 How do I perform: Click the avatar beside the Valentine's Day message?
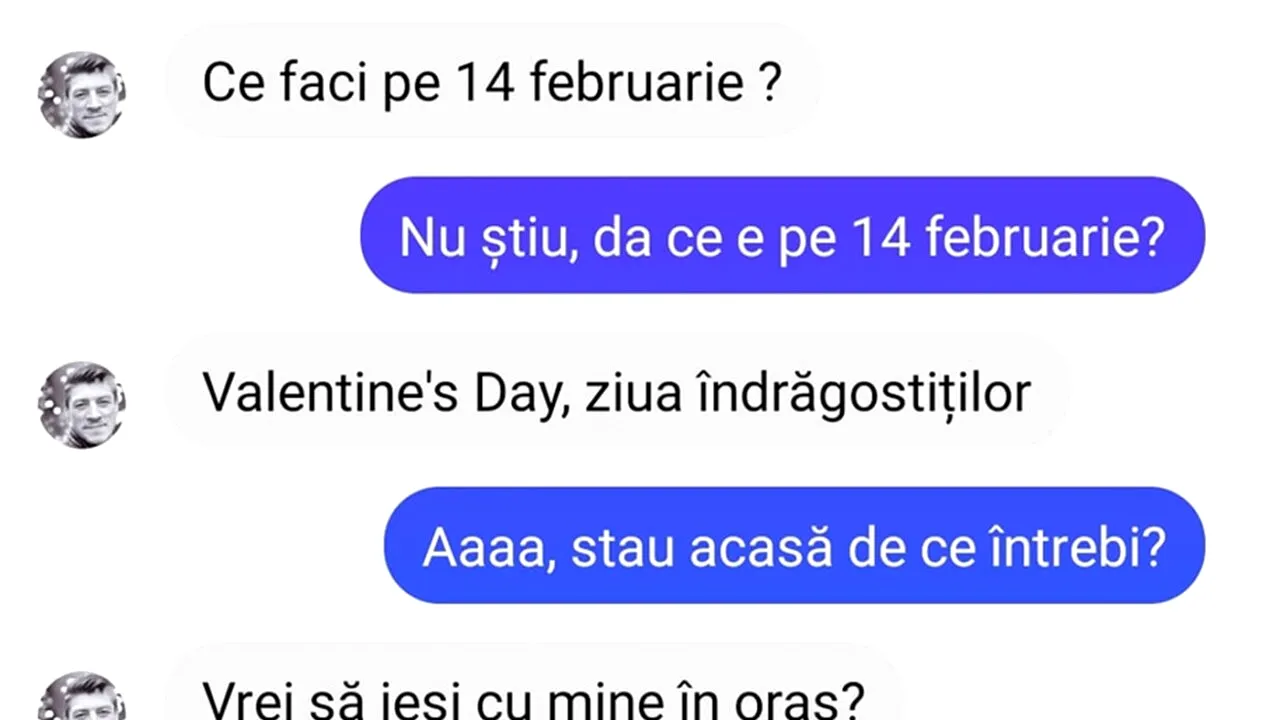click(83, 405)
